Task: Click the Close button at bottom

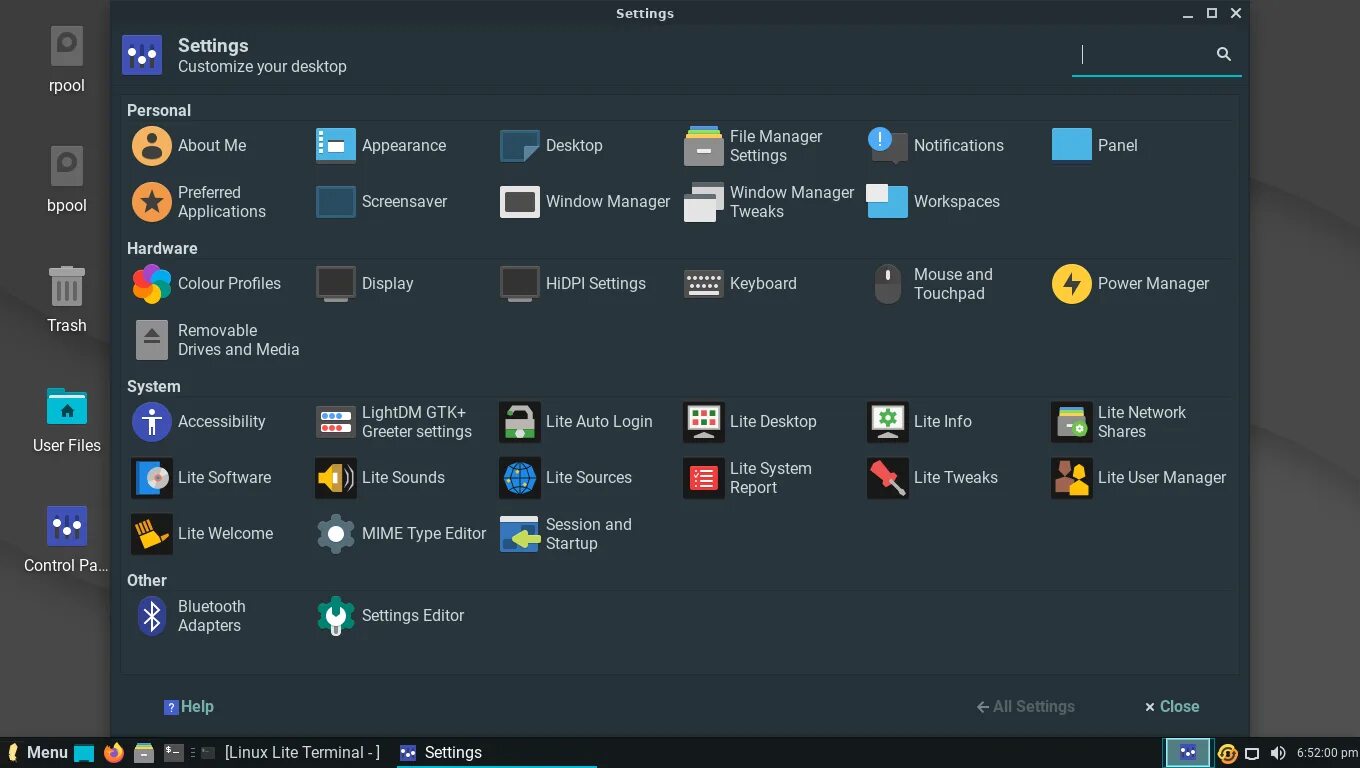Action: coord(1172,707)
